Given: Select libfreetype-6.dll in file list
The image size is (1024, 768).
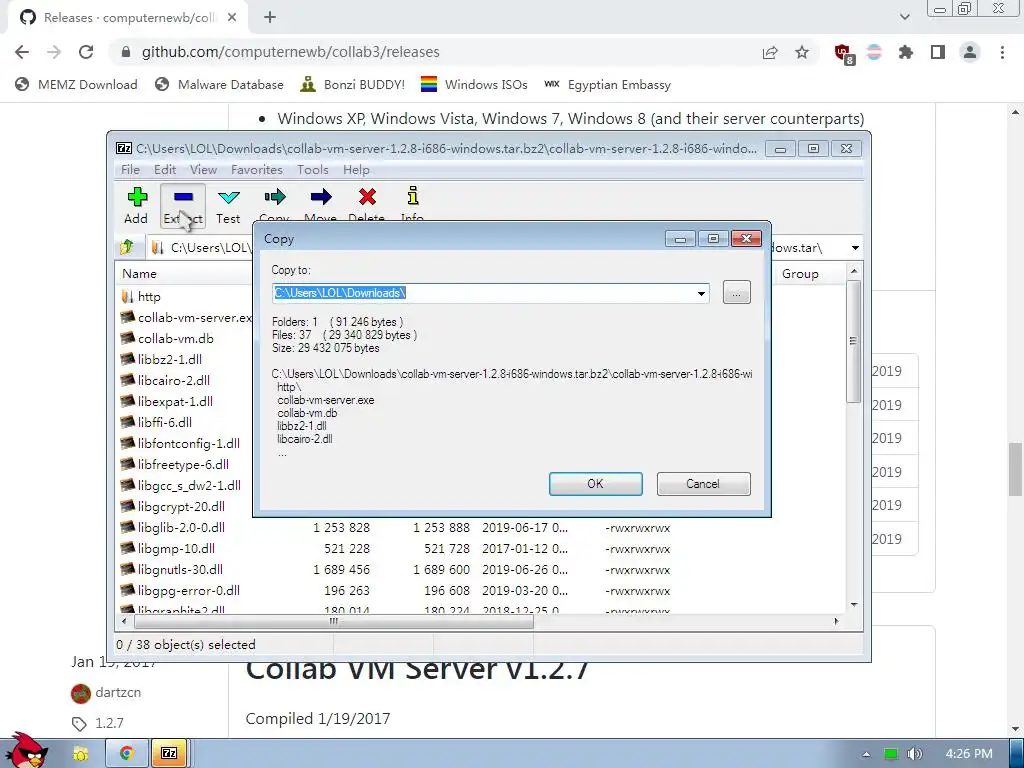Looking at the screenshot, I should [183, 464].
